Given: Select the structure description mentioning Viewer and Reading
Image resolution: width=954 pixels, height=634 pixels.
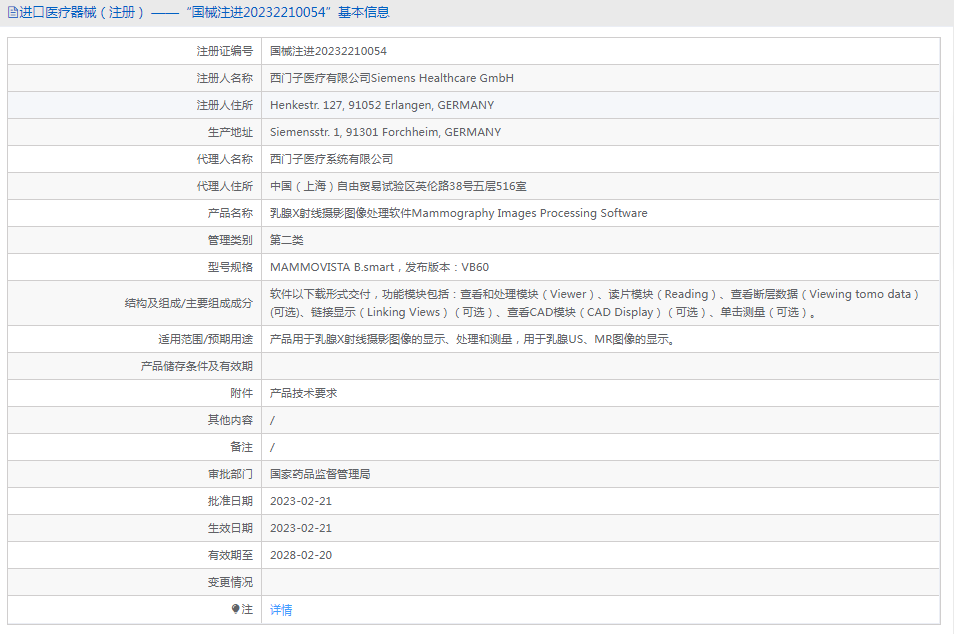Looking at the screenshot, I should pos(595,303).
